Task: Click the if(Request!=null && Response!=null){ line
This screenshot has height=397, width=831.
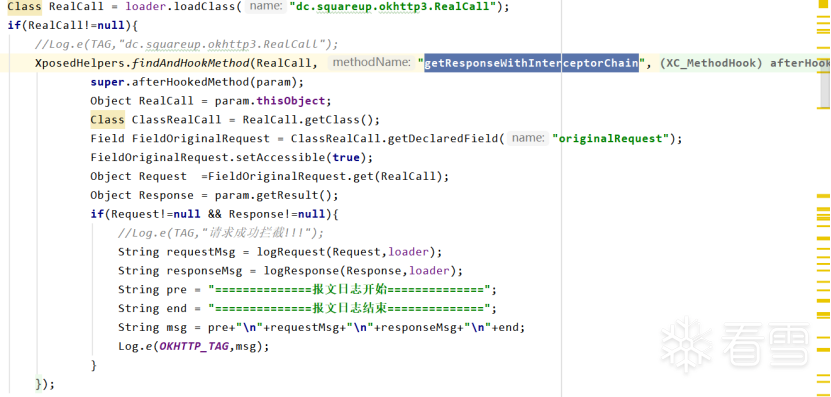Action: [x=215, y=214]
